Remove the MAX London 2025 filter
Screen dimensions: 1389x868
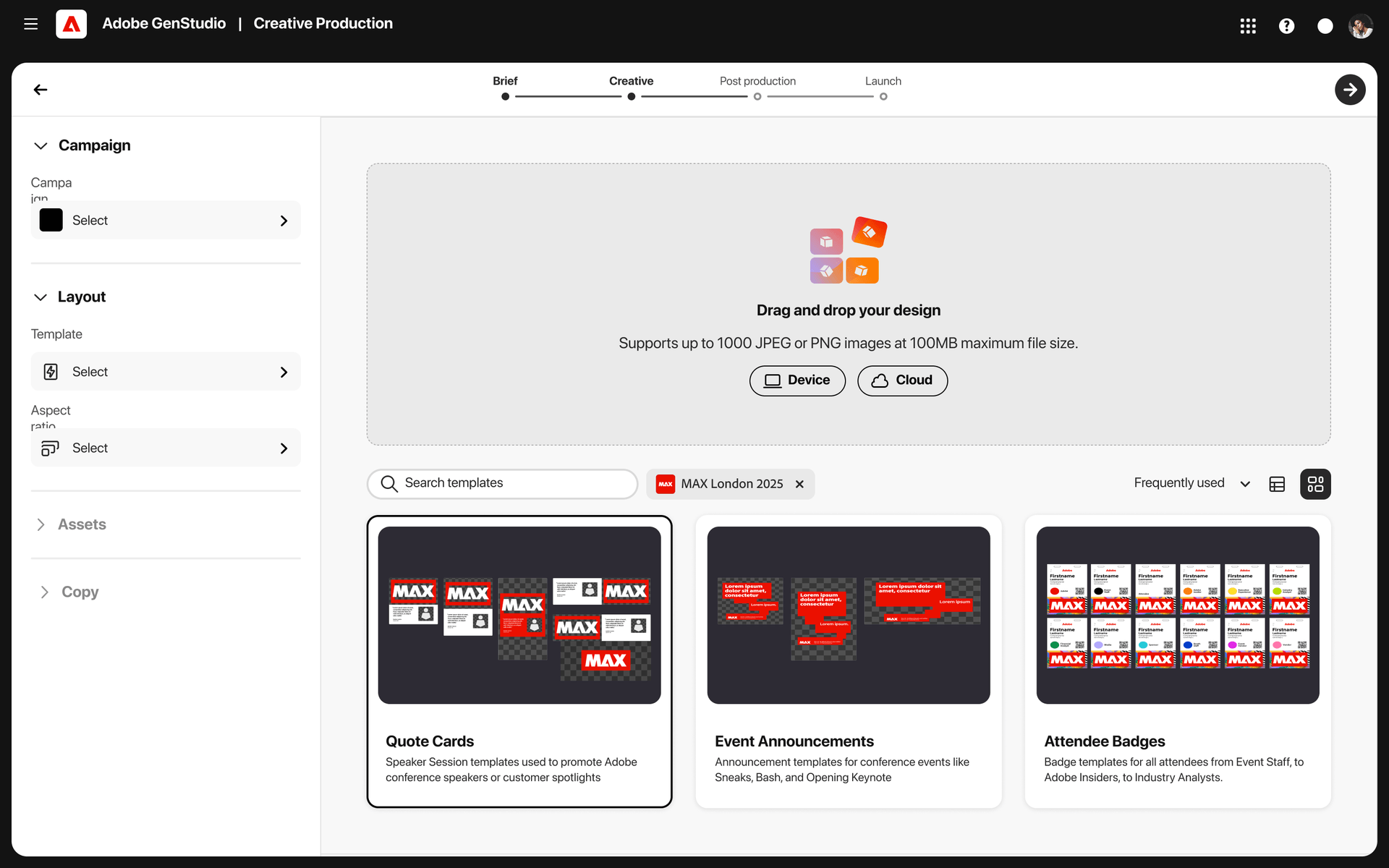tap(799, 484)
